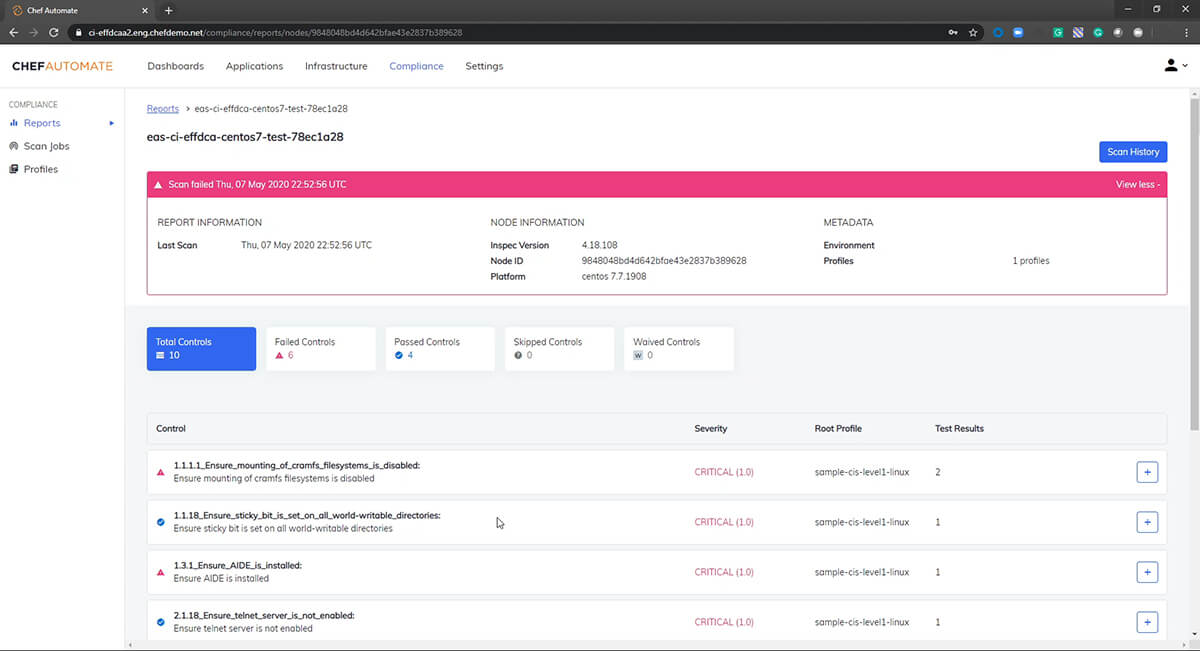Viewport: 1200px width, 651px height.
Task: Filter by Failed Controls
Action: 320,348
